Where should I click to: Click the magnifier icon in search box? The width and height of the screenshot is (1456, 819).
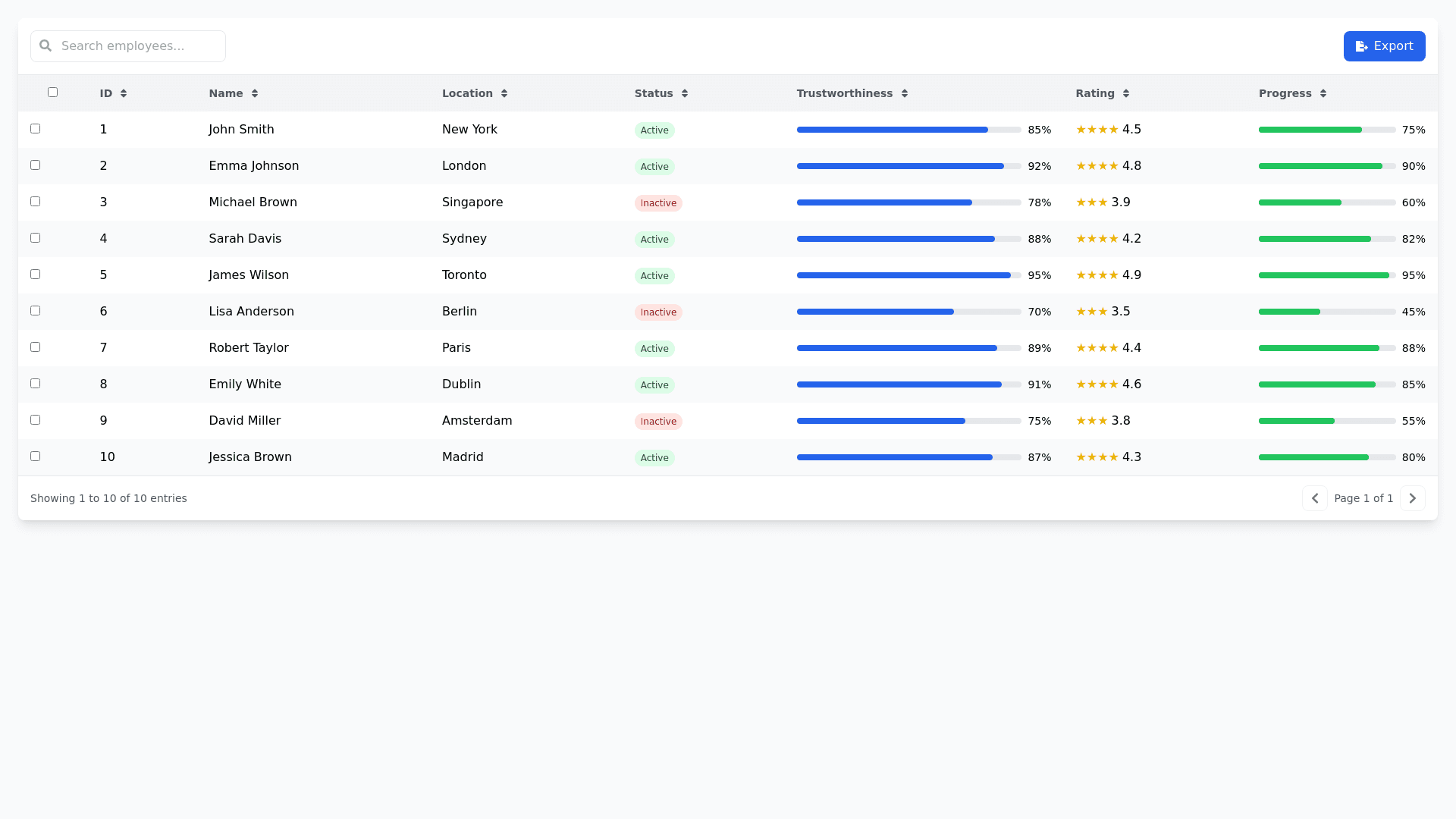pyautogui.click(x=45, y=46)
